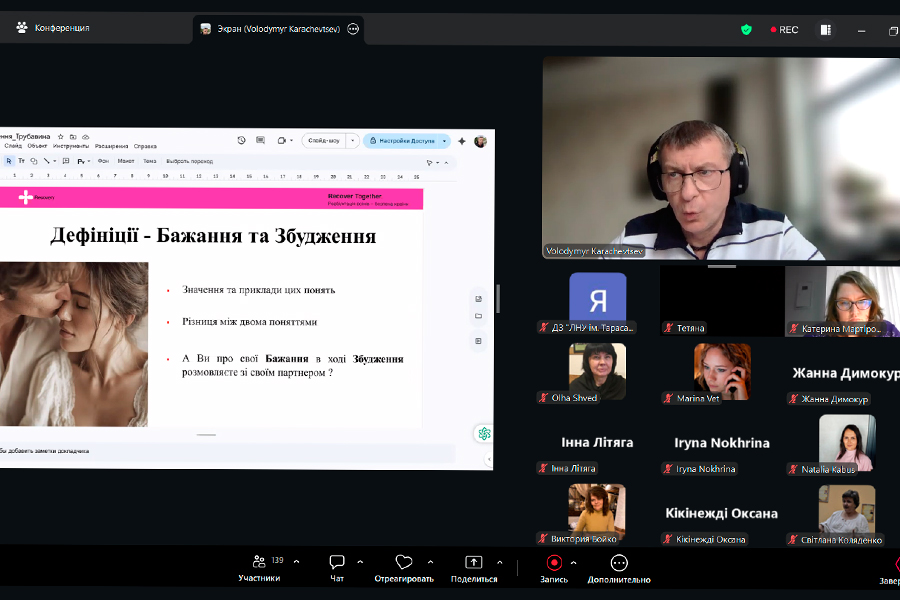Viewport: 900px width, 600px height.
Task: Click the camera meeting icon in Slides
Action: (x=282, y=140)
